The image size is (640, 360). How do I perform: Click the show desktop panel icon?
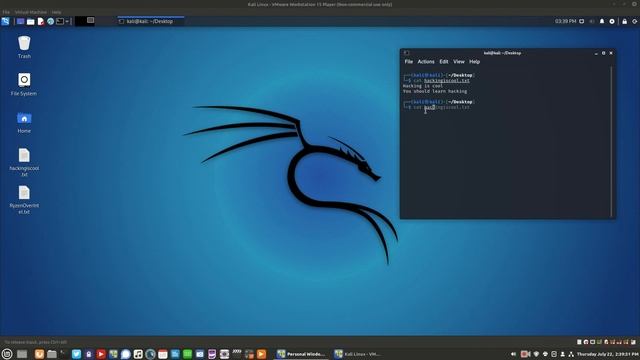(20, 21)
